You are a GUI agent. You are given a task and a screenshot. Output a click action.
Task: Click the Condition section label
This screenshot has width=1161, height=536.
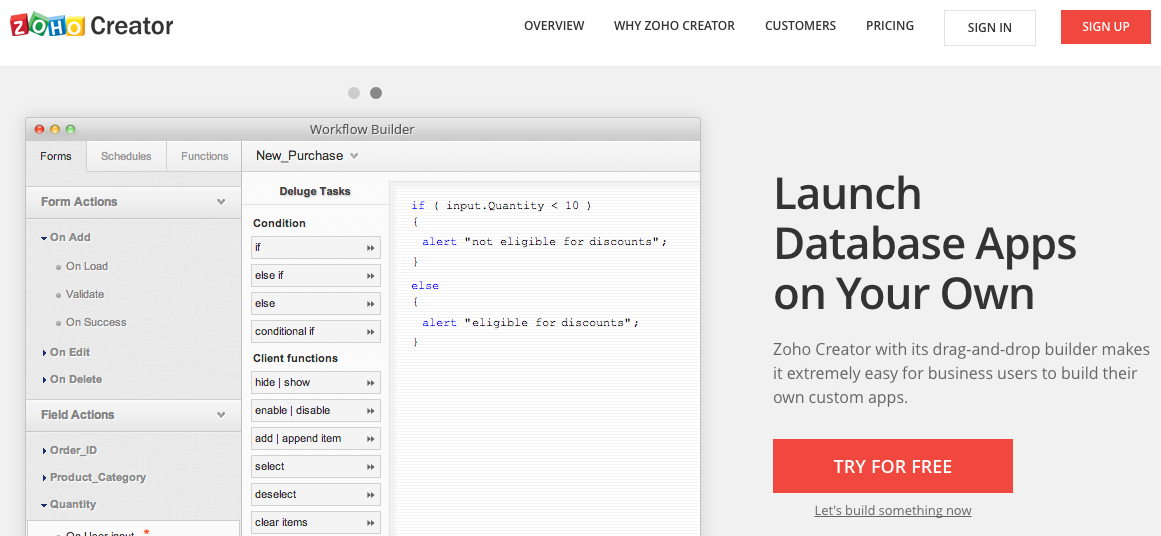pos(279,223)
